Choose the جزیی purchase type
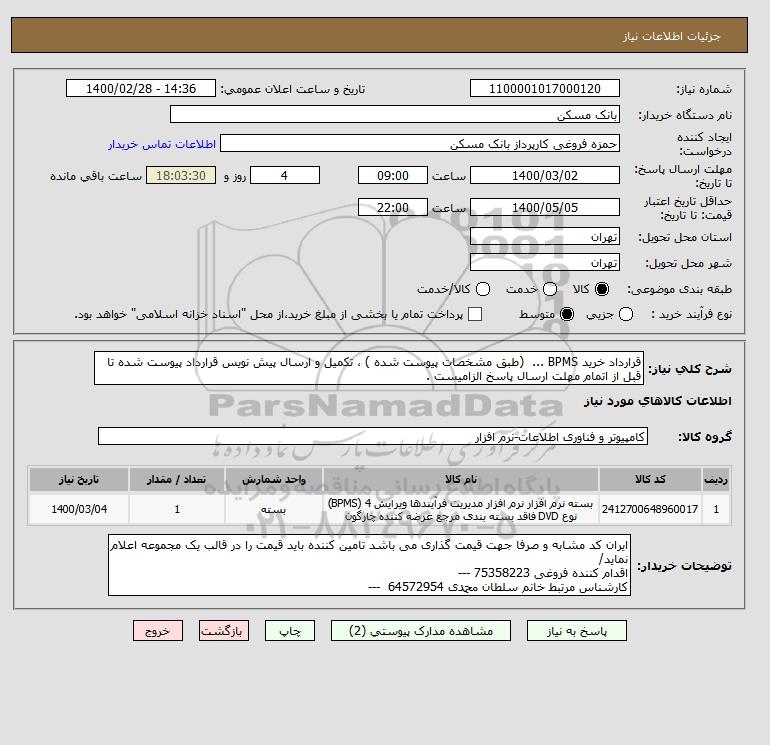This screenshot has height=745, width=770. point(626,314)
